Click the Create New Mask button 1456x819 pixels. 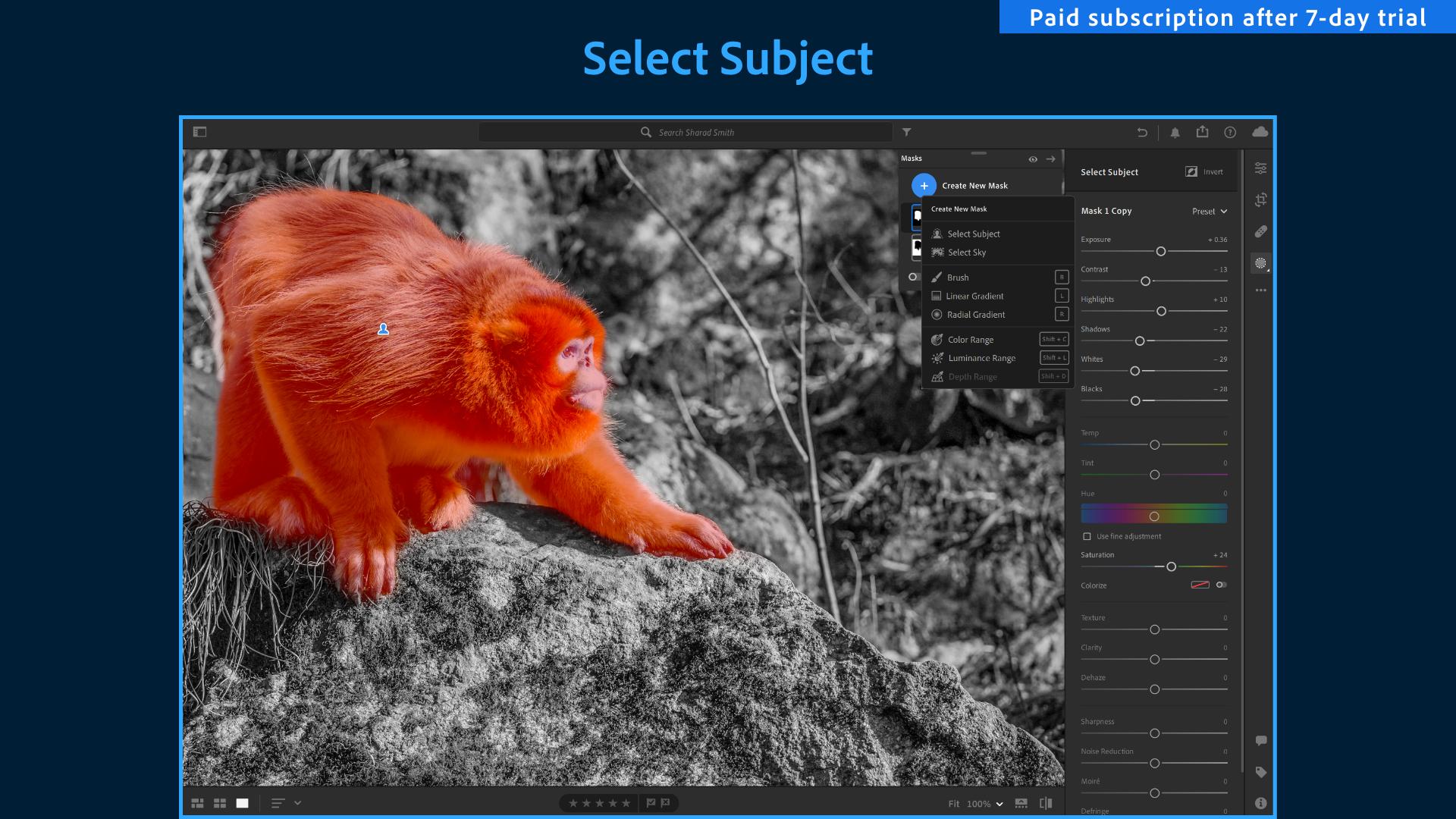point(923,185)
